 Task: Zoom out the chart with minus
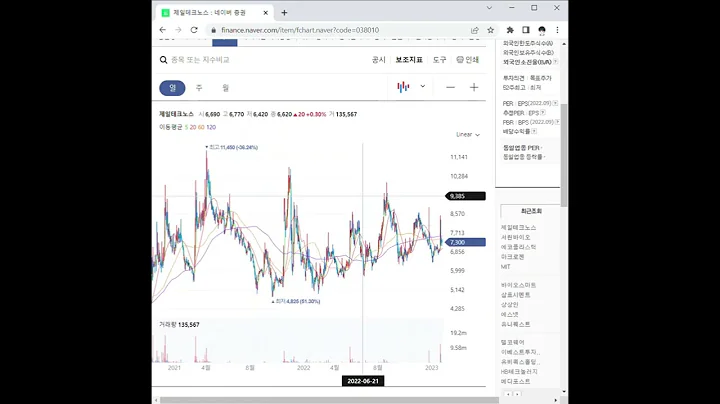pos(450,87)
